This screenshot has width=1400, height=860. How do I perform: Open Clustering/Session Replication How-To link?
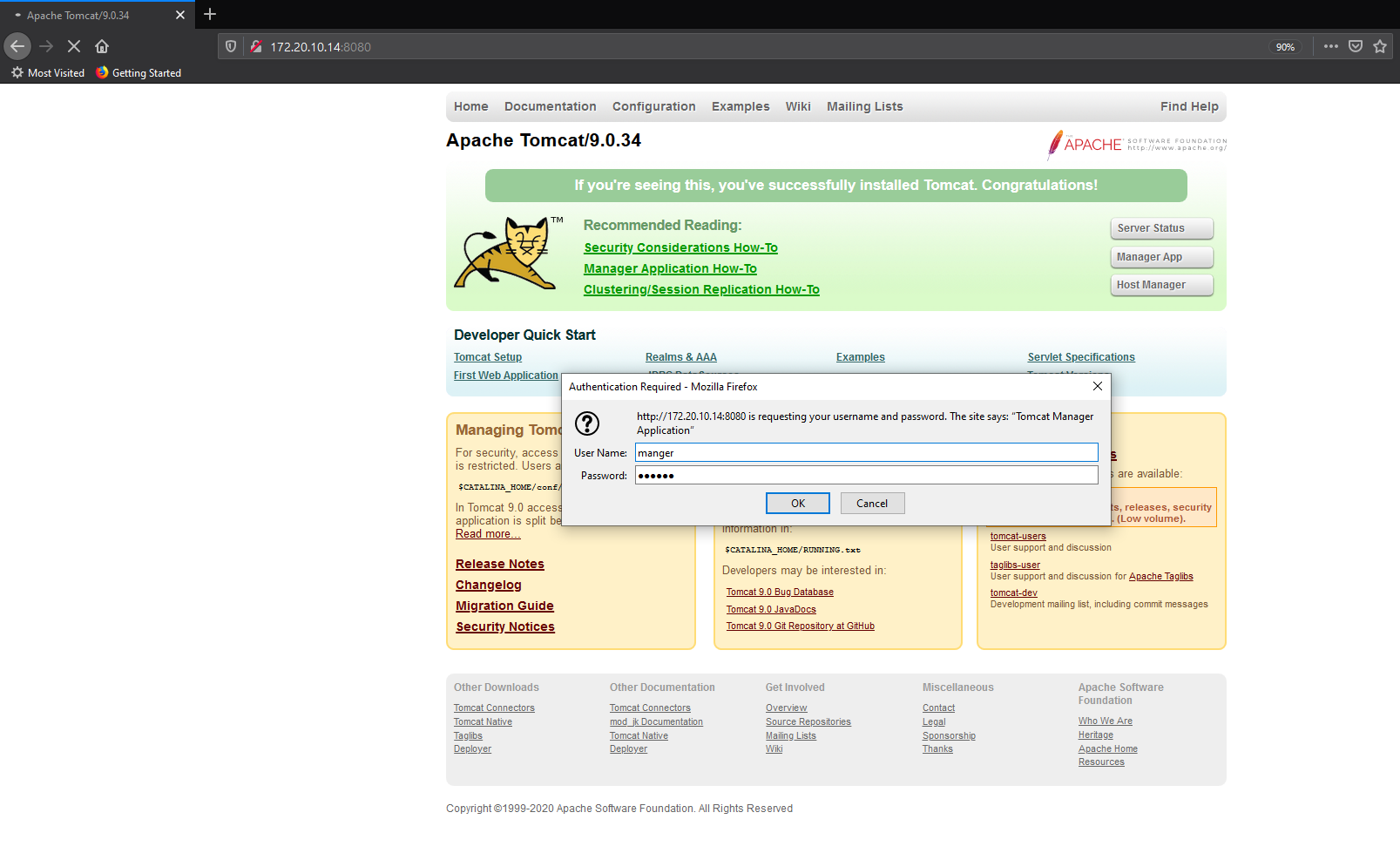pyautogui.click(x=702, y=290)
